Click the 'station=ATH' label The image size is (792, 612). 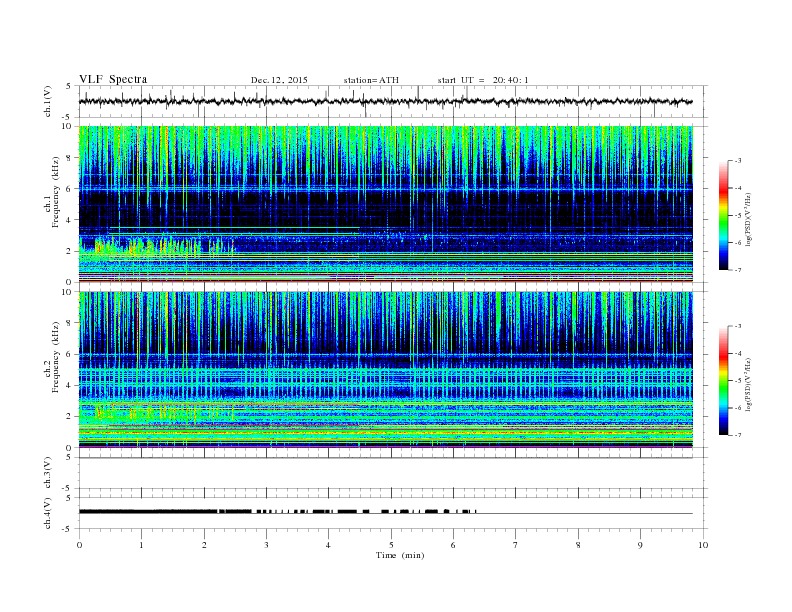tap(371, 80)
